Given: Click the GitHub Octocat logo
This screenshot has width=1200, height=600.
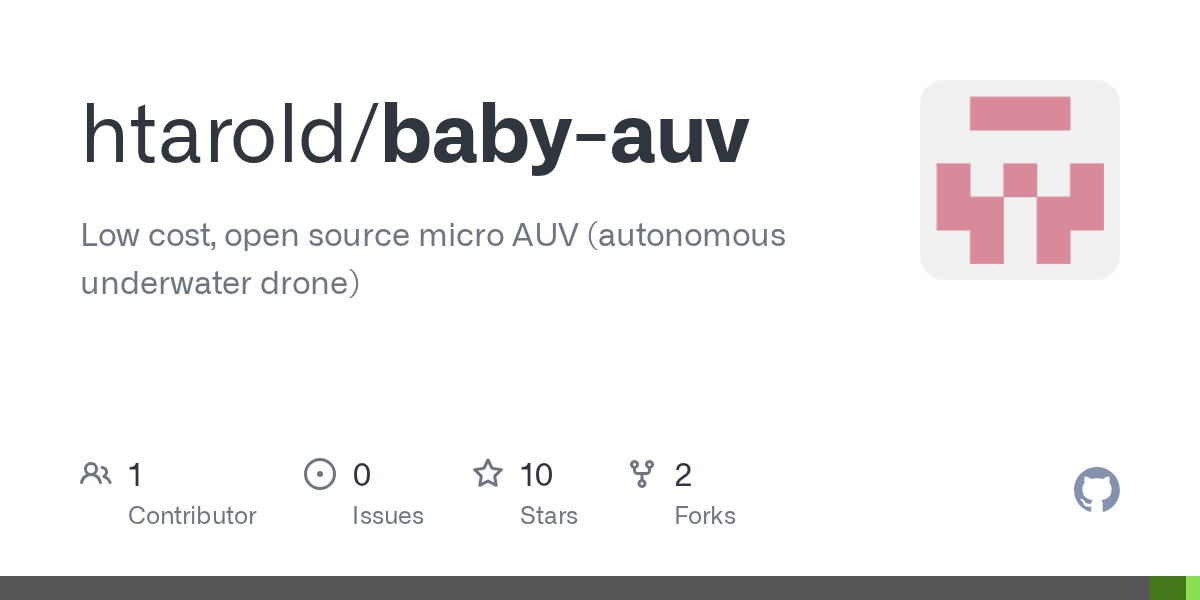Looking at the screenshot, I should [1096, 490].
